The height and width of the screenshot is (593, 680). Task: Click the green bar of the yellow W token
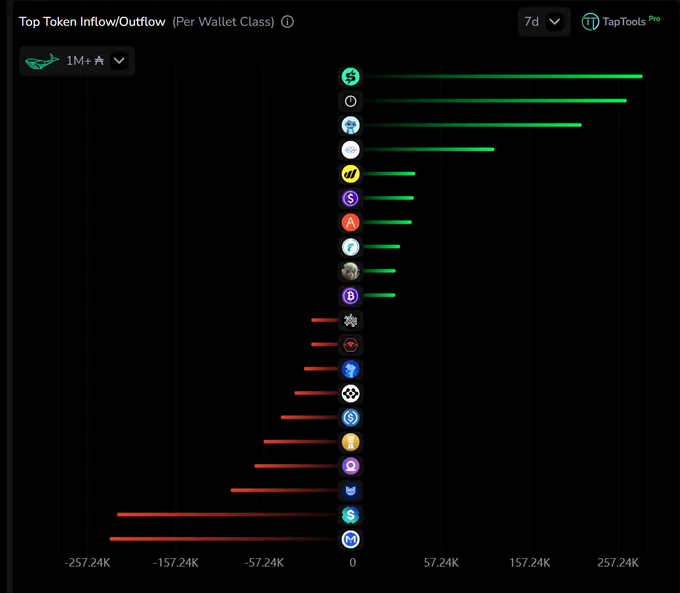click(x=389, y=174)
